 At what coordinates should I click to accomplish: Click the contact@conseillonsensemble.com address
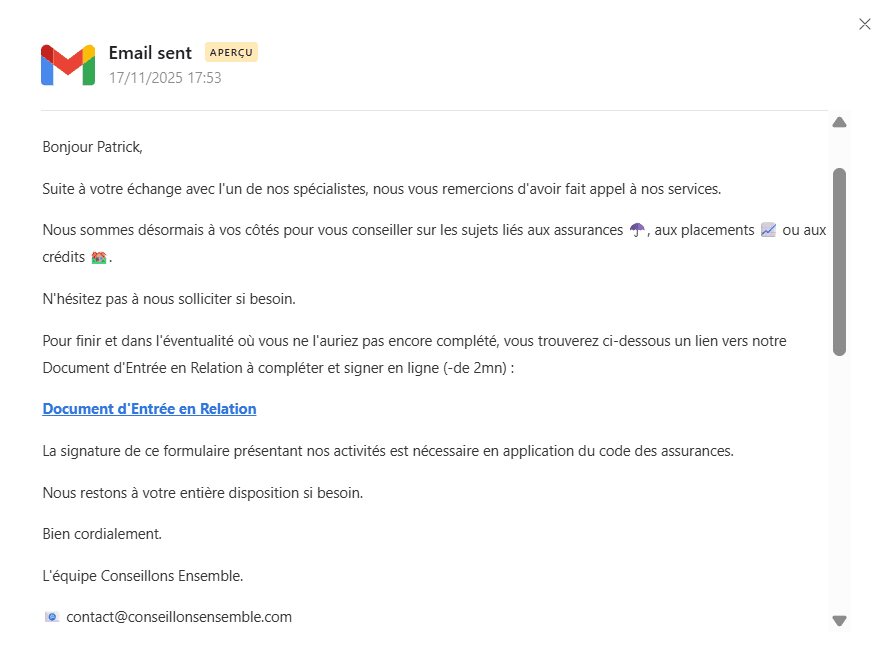click(x=179, y=617)
